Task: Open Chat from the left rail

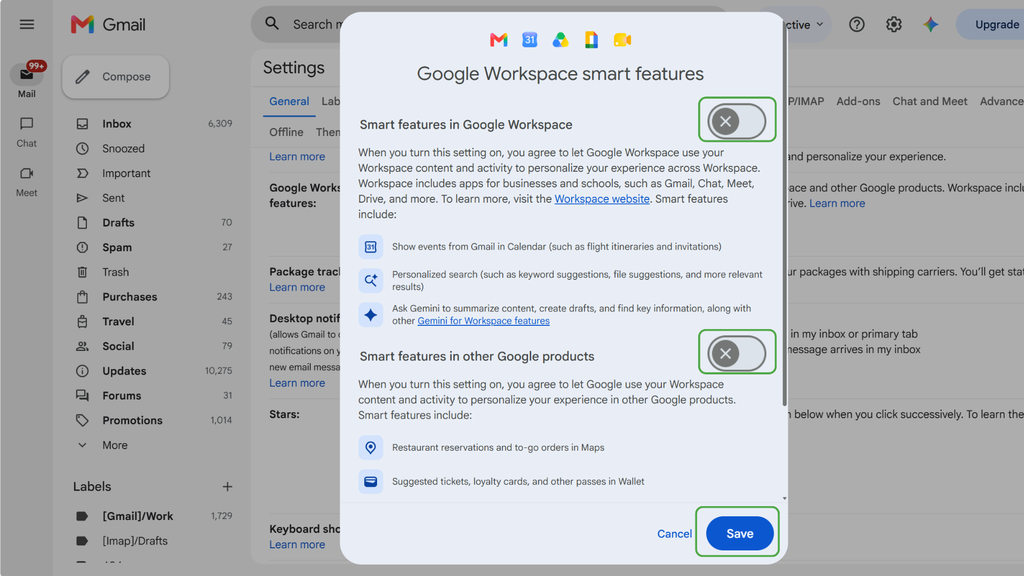Action: pyautogui.click(x=26, y=133)
